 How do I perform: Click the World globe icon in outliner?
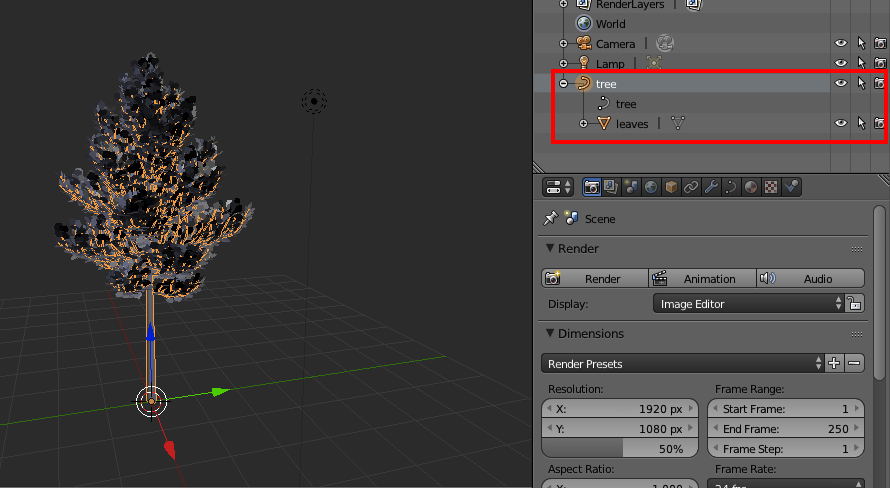[583, 23]
